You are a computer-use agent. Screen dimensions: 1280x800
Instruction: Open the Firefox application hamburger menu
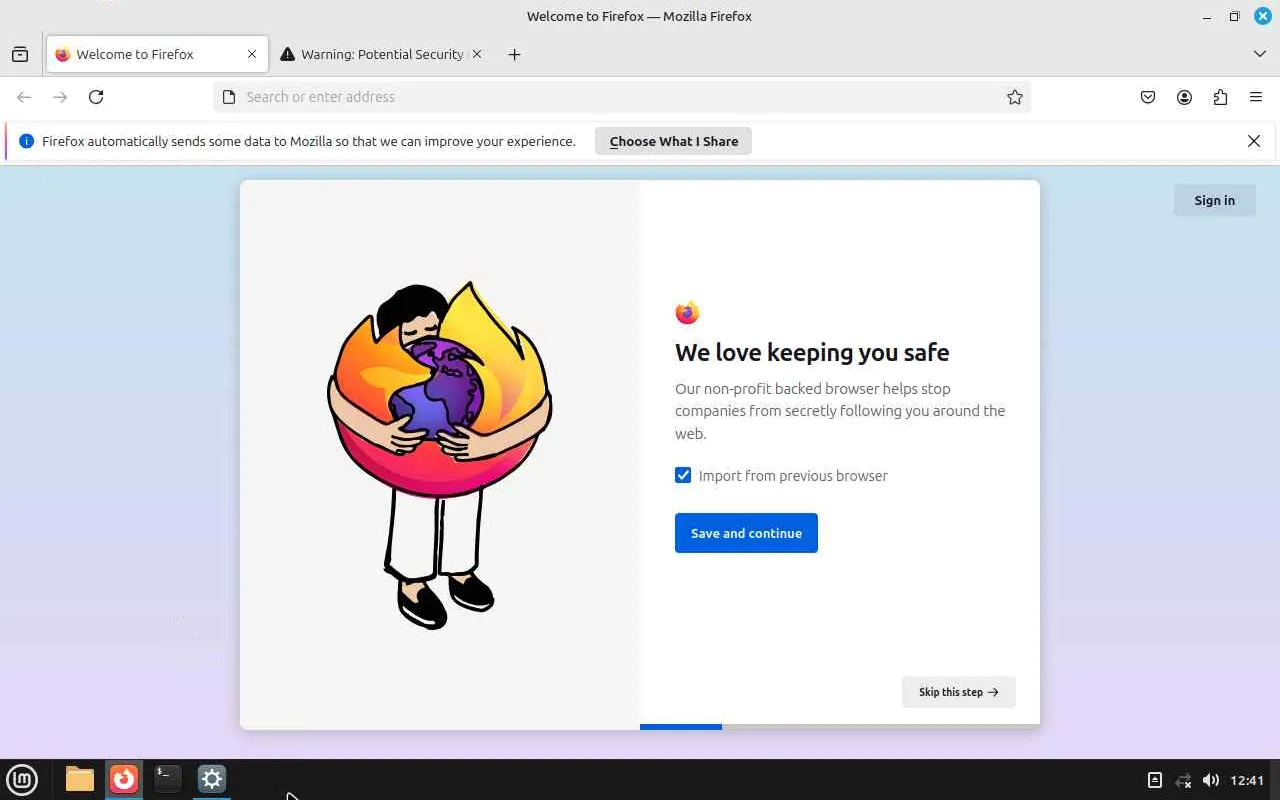(1256, 97)
